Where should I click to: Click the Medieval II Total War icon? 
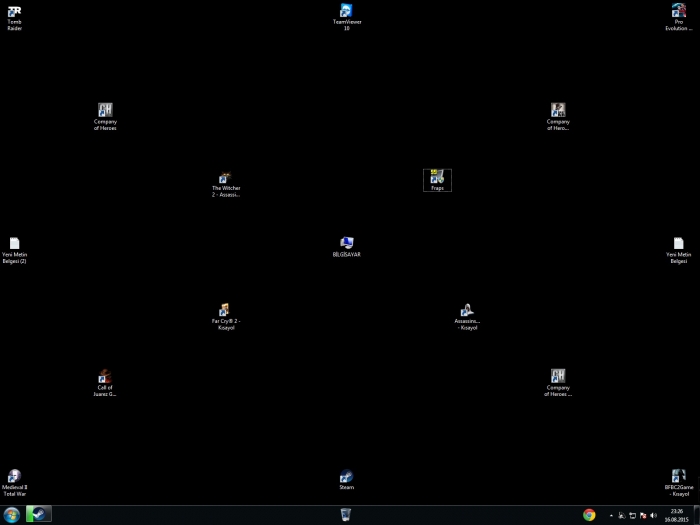click(14, 477)
